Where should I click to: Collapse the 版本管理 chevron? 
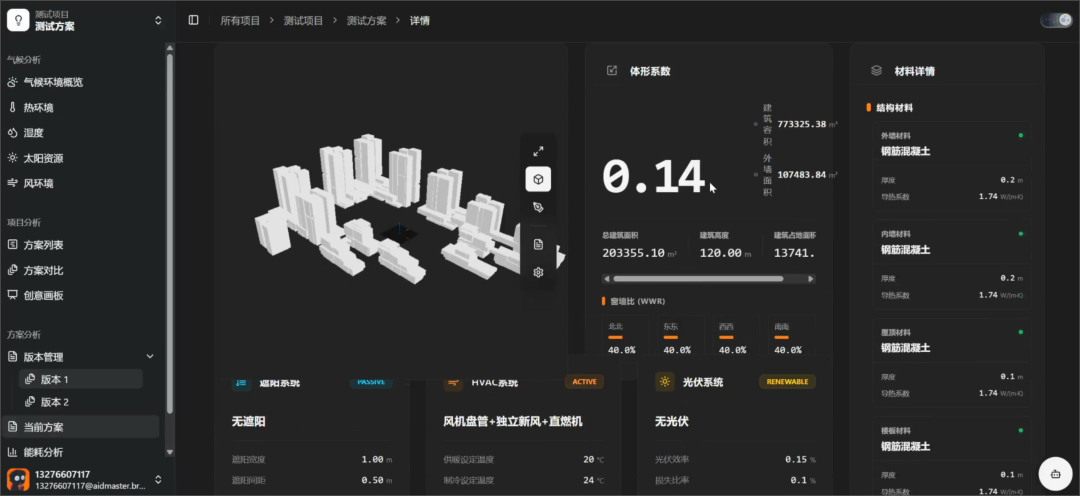pyautogui.click(x=149, y=356)
